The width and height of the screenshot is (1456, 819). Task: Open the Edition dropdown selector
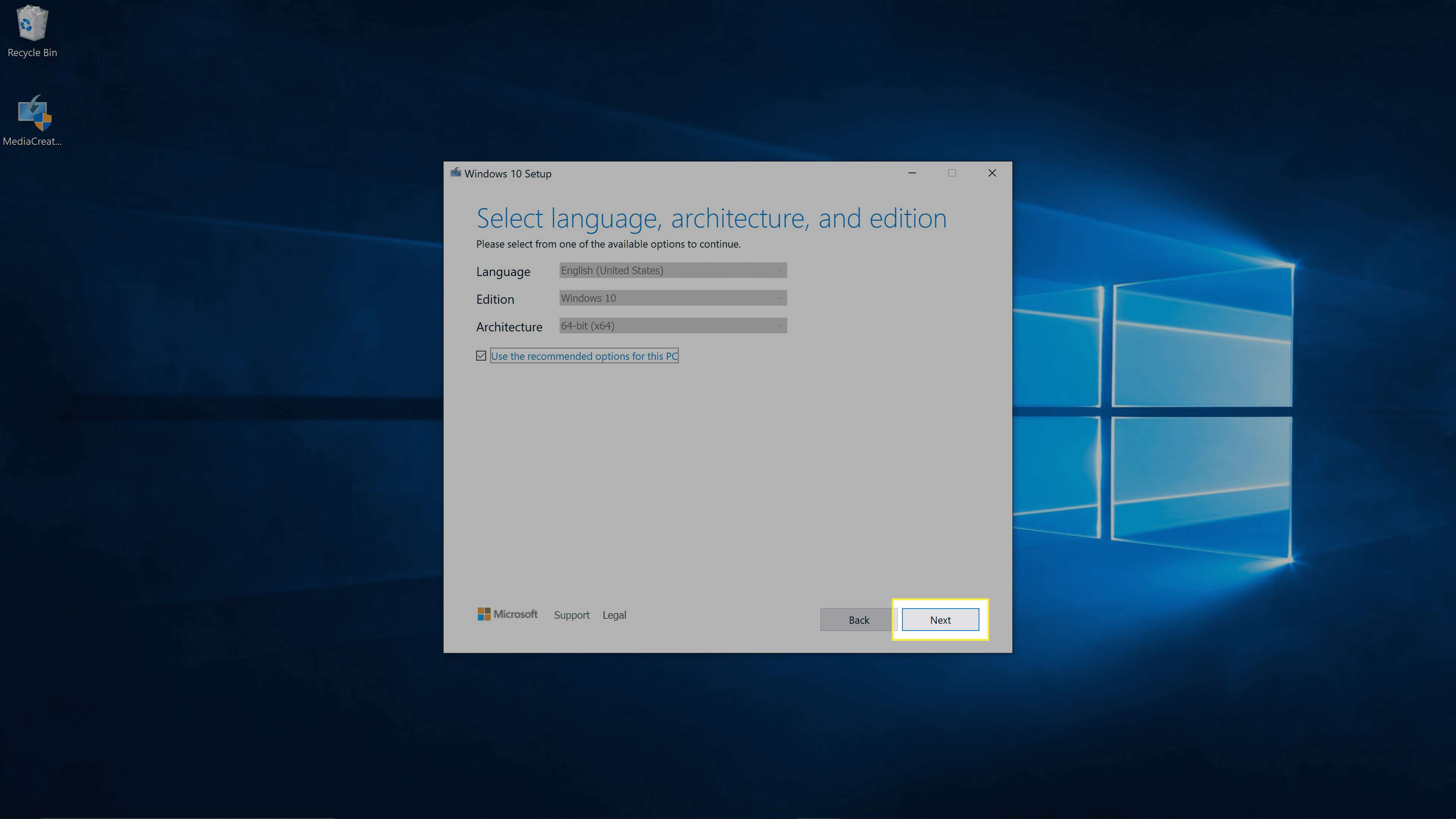click(x=671, y=297)
